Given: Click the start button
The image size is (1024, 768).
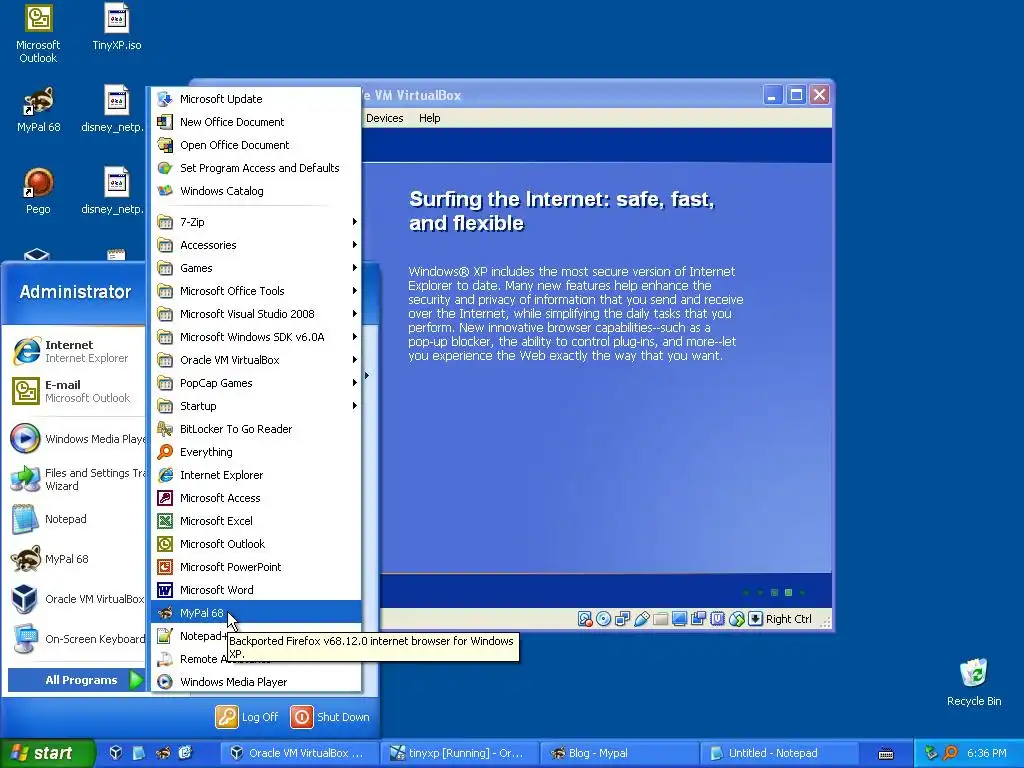Looking at the screenshot, I should click(47, 753).
